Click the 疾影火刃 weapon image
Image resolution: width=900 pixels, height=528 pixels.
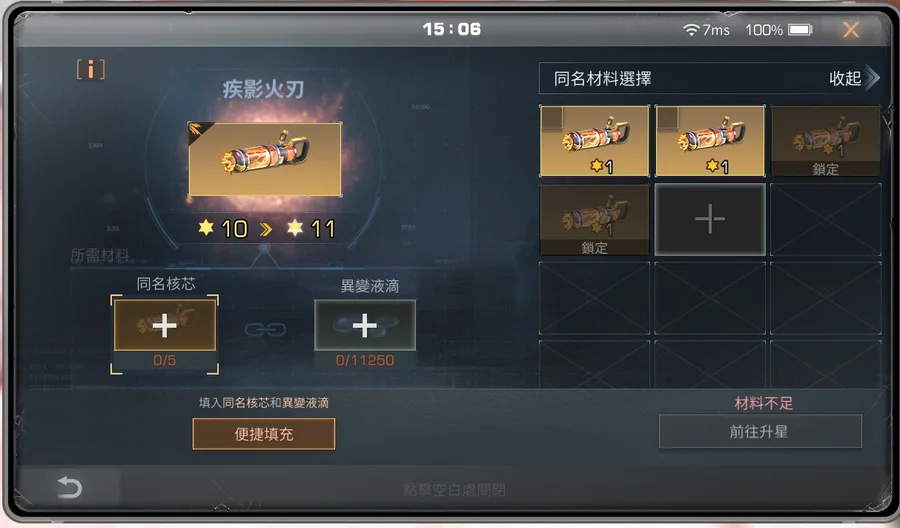click(x=265, y=159)
